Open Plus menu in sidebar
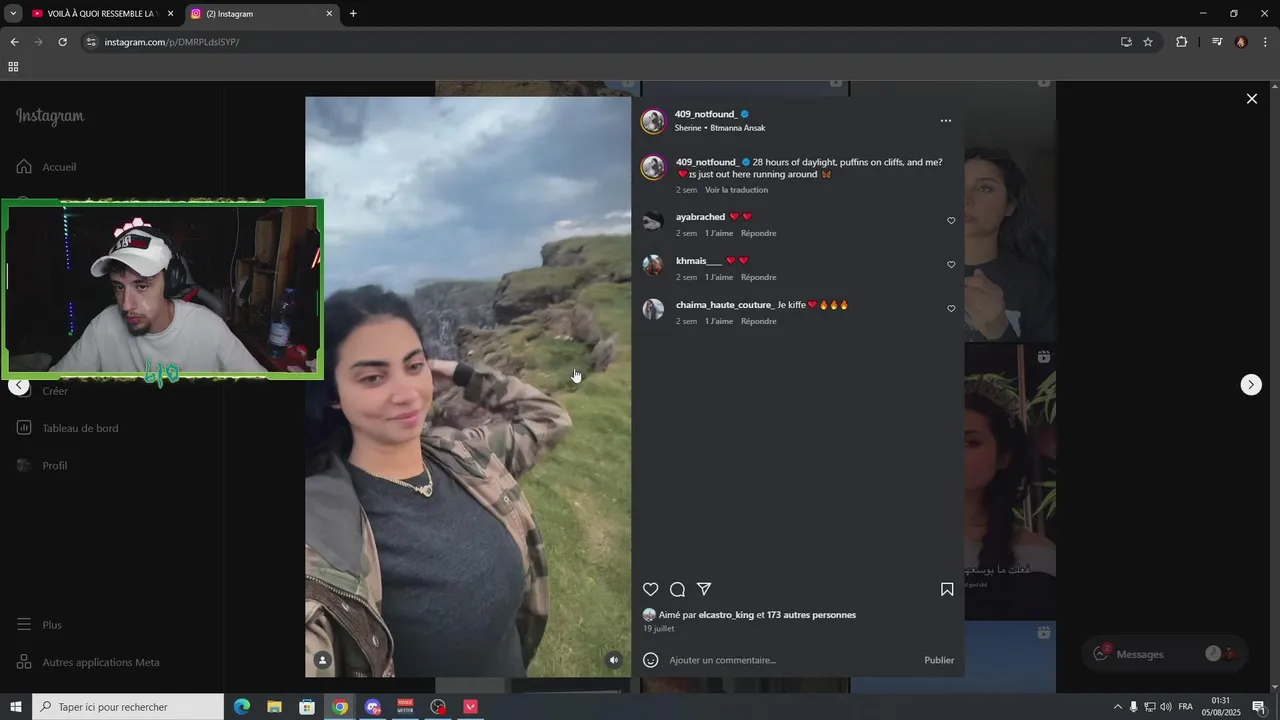The width and height of the screenshot is (1280, 720). coord(39,625)
